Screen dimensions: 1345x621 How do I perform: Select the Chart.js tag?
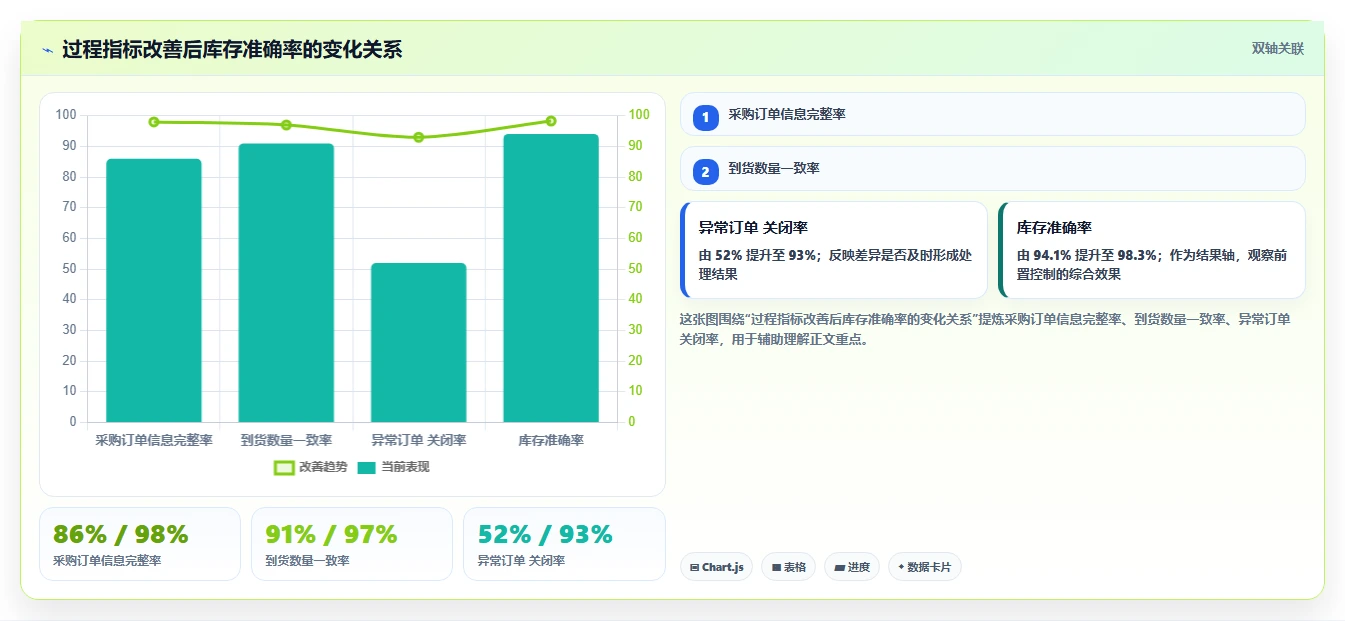716,567
